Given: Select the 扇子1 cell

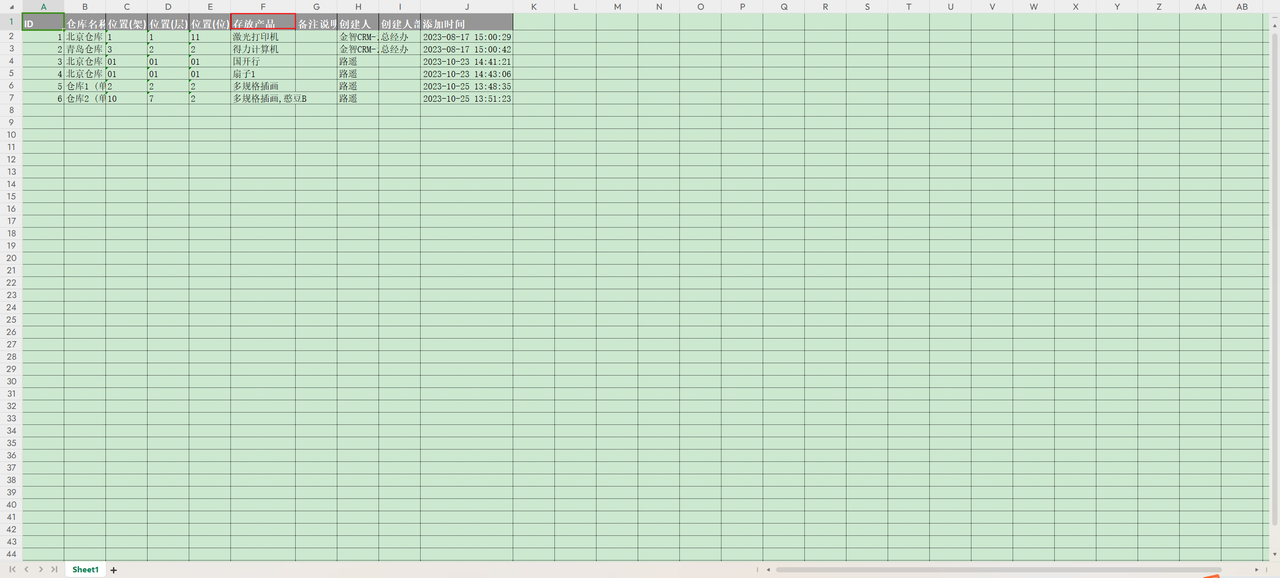Looking at the screenshot, I should coord(263,73).
